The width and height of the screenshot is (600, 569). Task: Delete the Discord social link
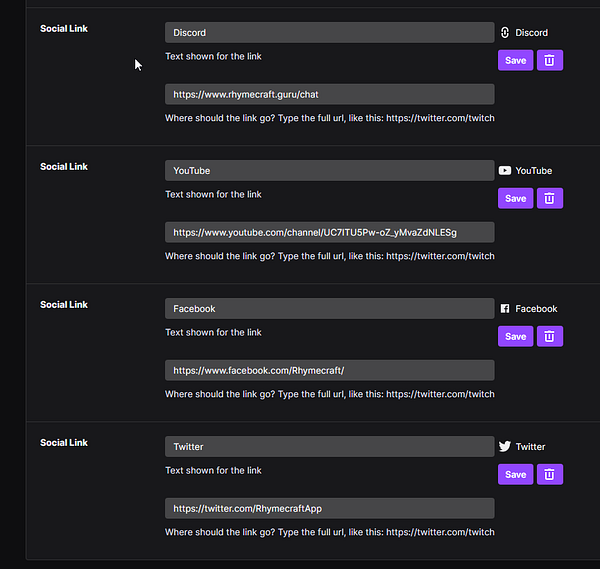pos(550,61)
